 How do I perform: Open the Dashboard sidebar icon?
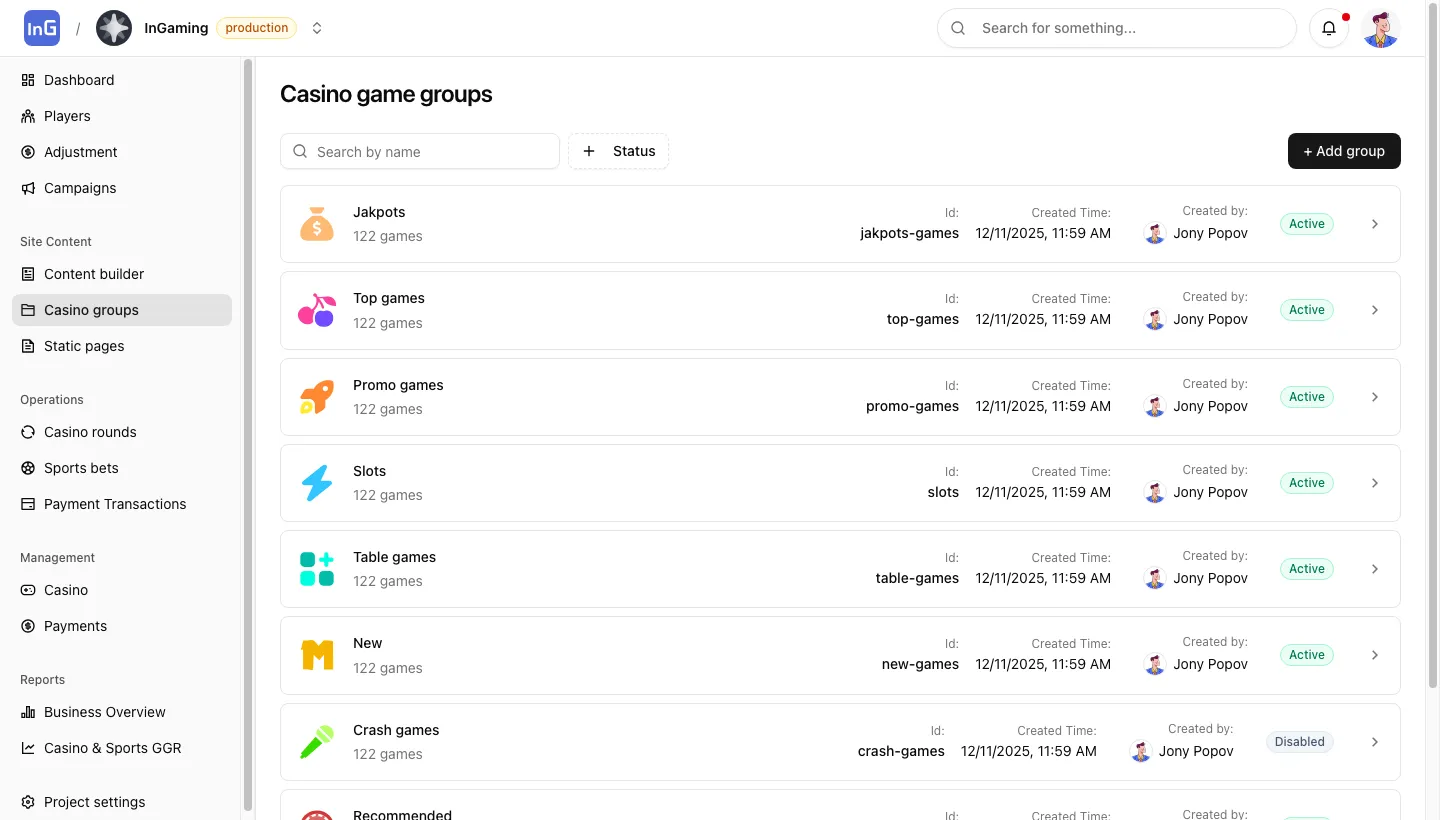click(x=27, y=80)
